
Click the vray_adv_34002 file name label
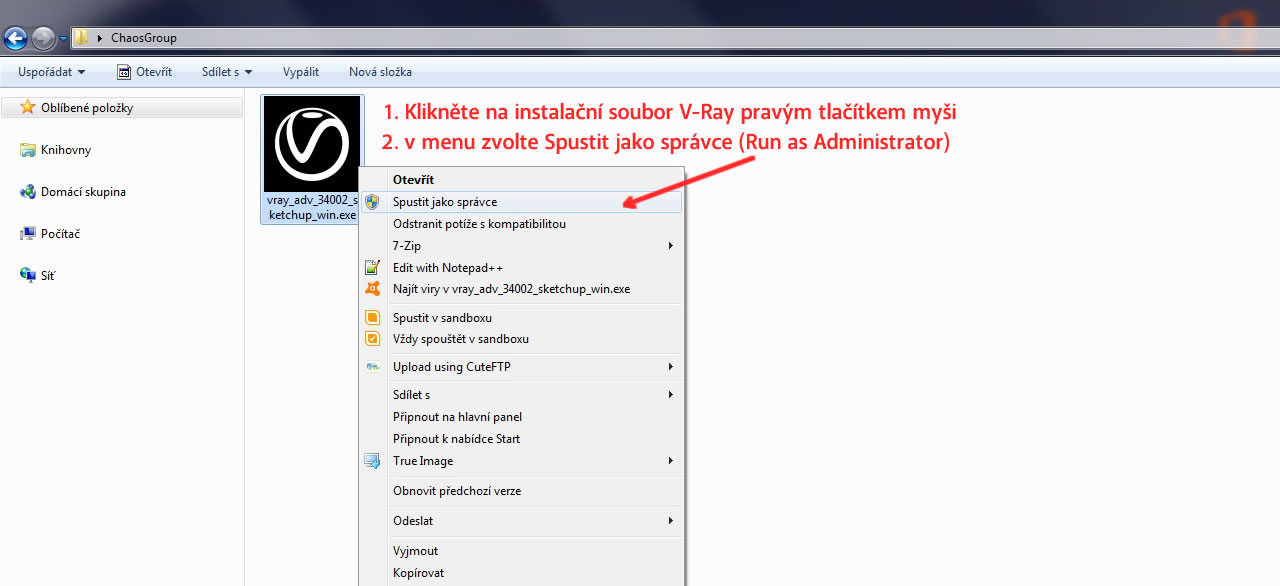coord(311,207)
